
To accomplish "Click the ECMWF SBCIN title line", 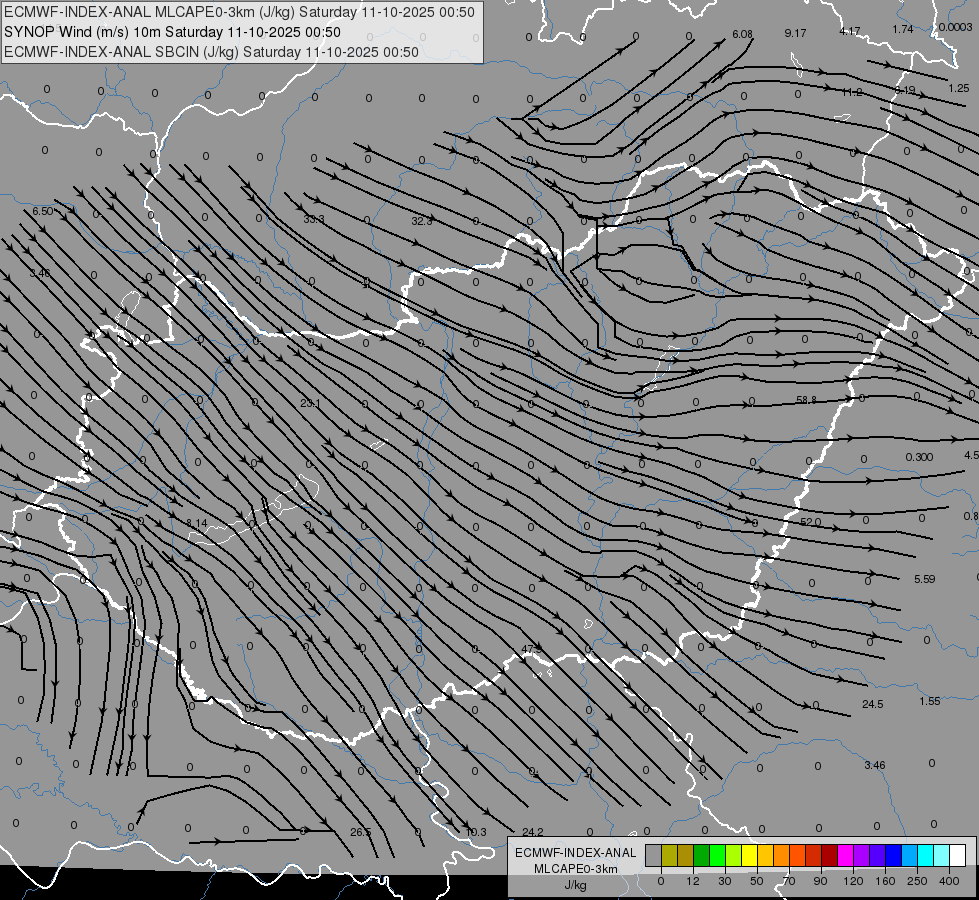I will (x=211, y=52).
